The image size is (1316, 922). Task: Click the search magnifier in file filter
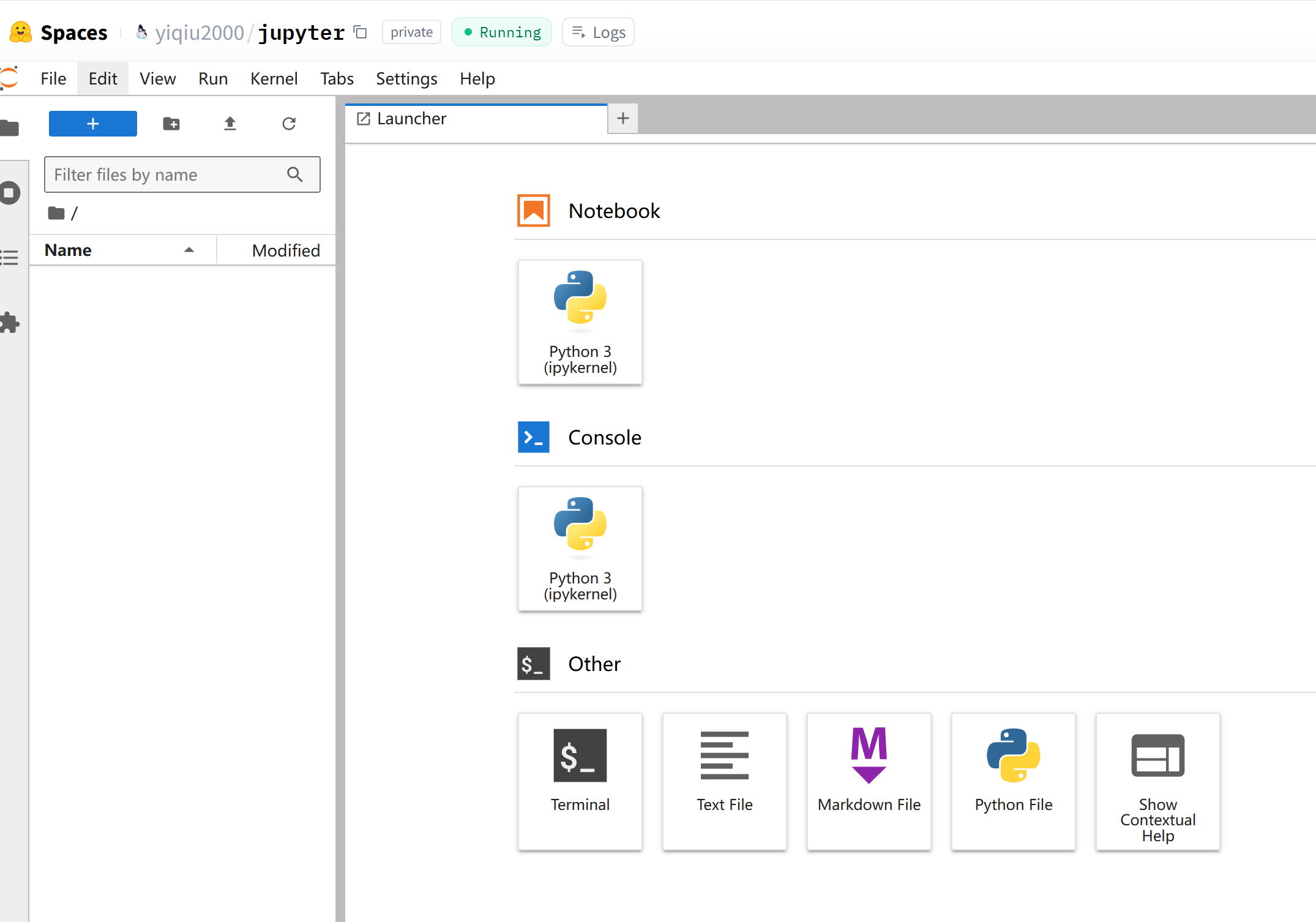[x=295, y=174]
